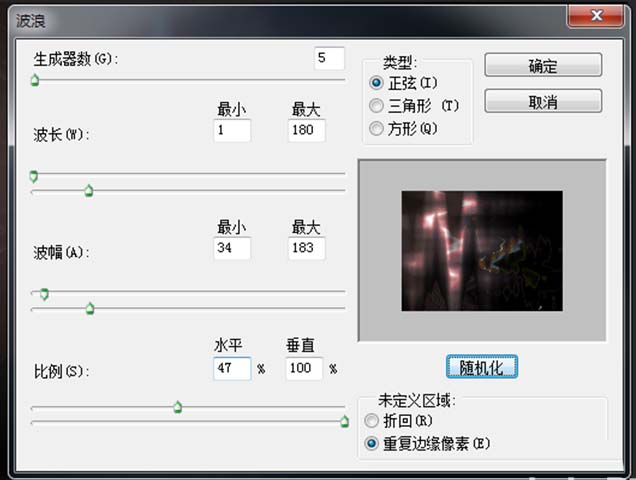This screenshot has height=480, width=636.
Task: Click the 波浪 title bar text
Action: [x=30, y=21]
